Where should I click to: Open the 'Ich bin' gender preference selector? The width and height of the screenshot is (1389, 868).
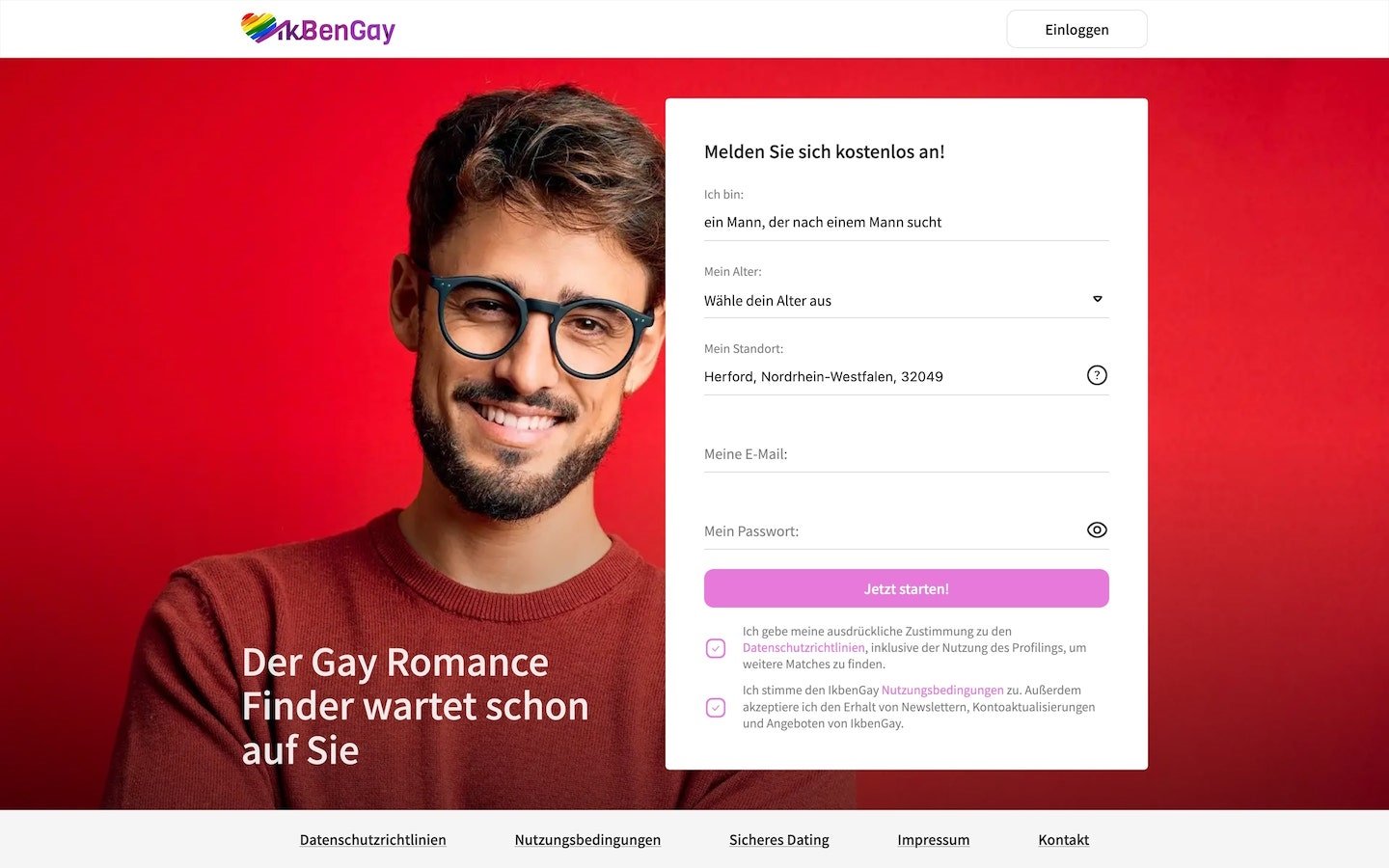pos(906,222)
